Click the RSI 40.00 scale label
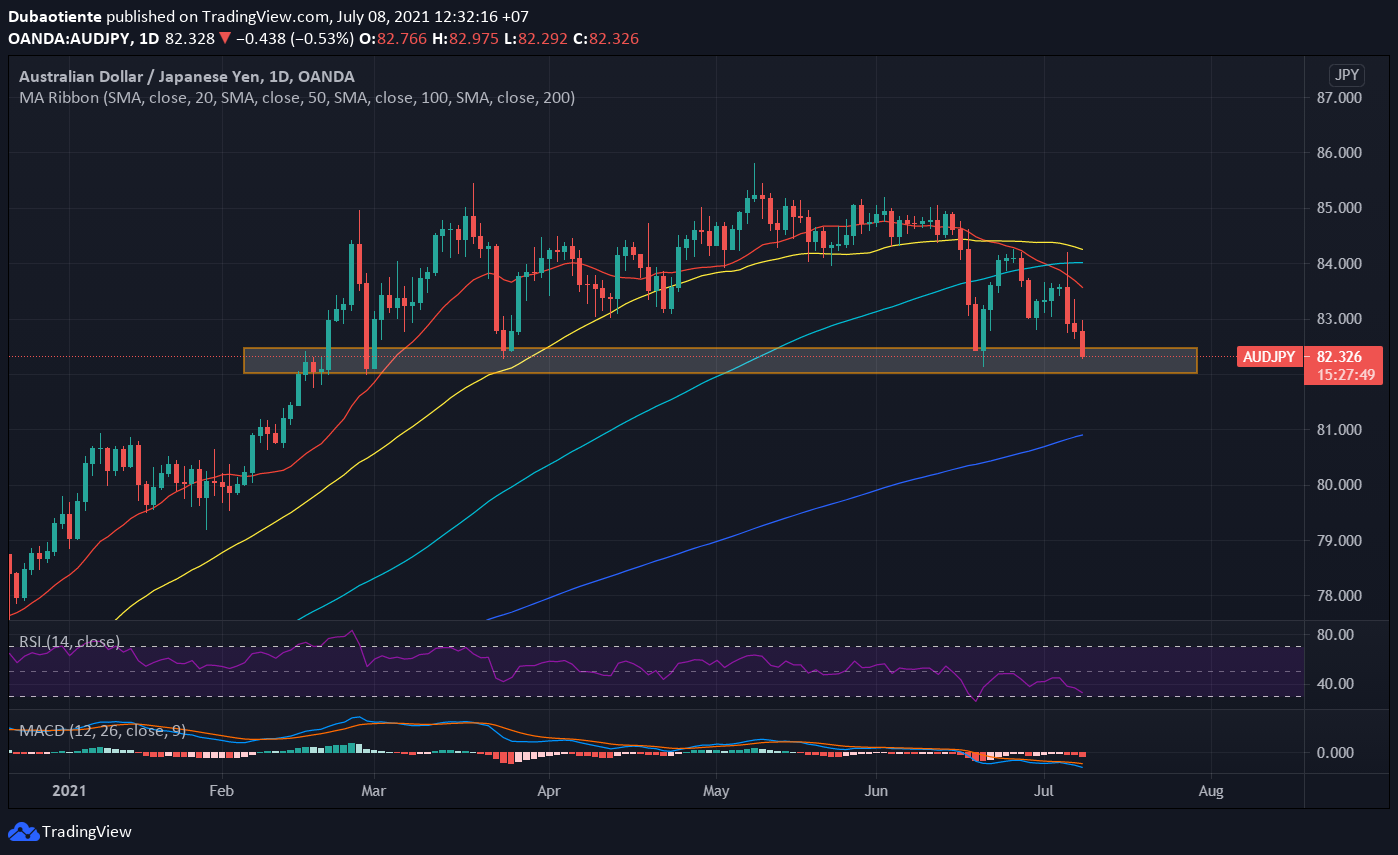Viewport: 1398px width, 855px height. (x=1336, y=684)
